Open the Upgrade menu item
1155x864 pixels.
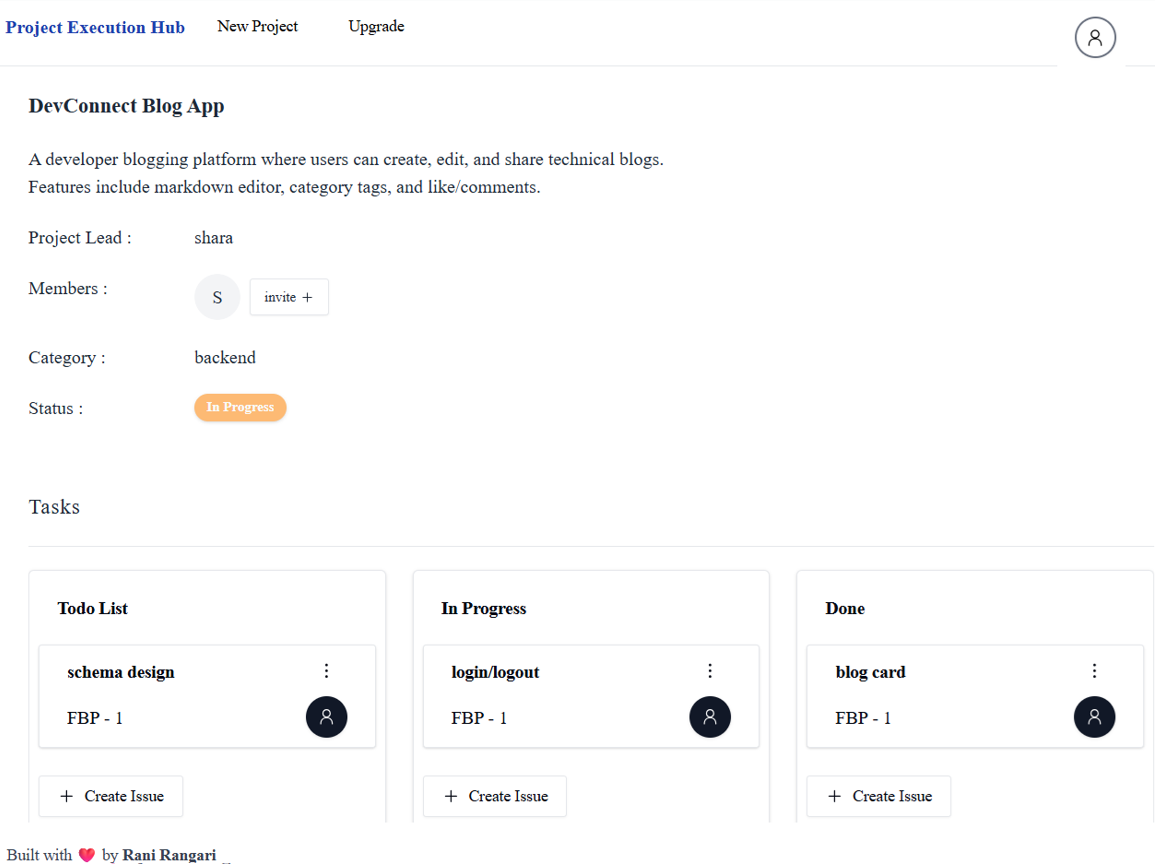pyautogui.click(x=376, y=26)
